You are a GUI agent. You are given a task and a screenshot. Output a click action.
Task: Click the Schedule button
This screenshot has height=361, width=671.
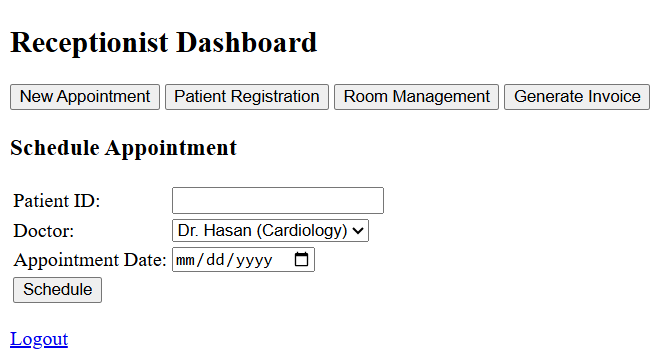click(57, 290)
